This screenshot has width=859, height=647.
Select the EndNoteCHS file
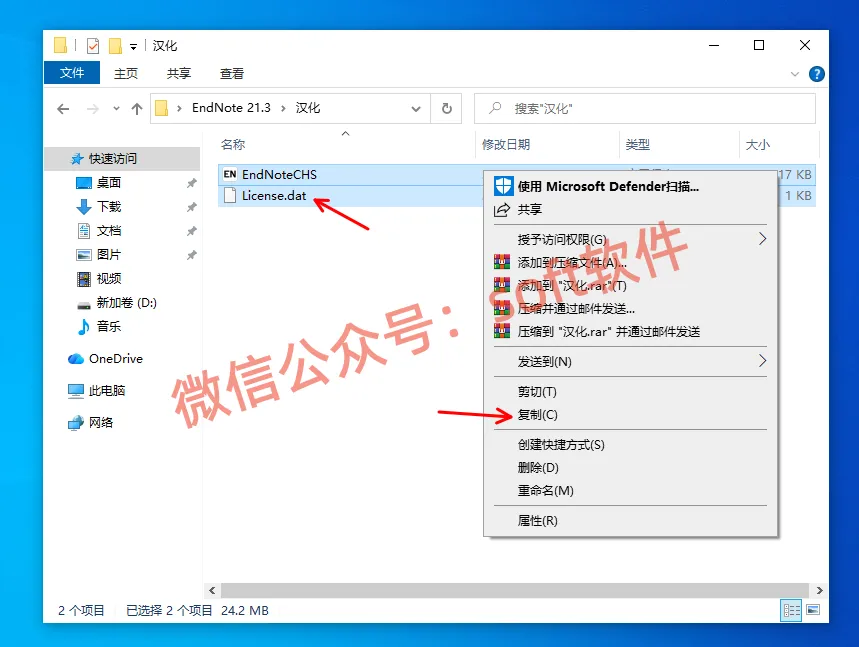click(x=279, y=175)
